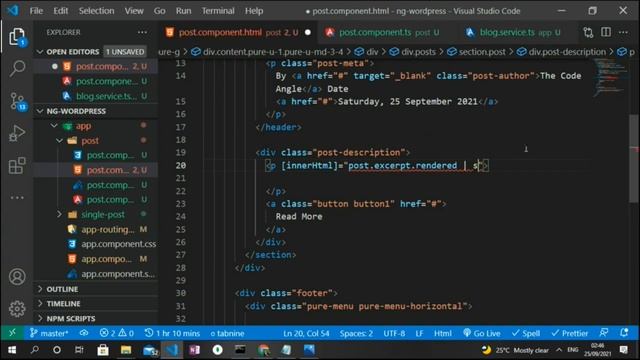Open the Run menu

(183, 11)
